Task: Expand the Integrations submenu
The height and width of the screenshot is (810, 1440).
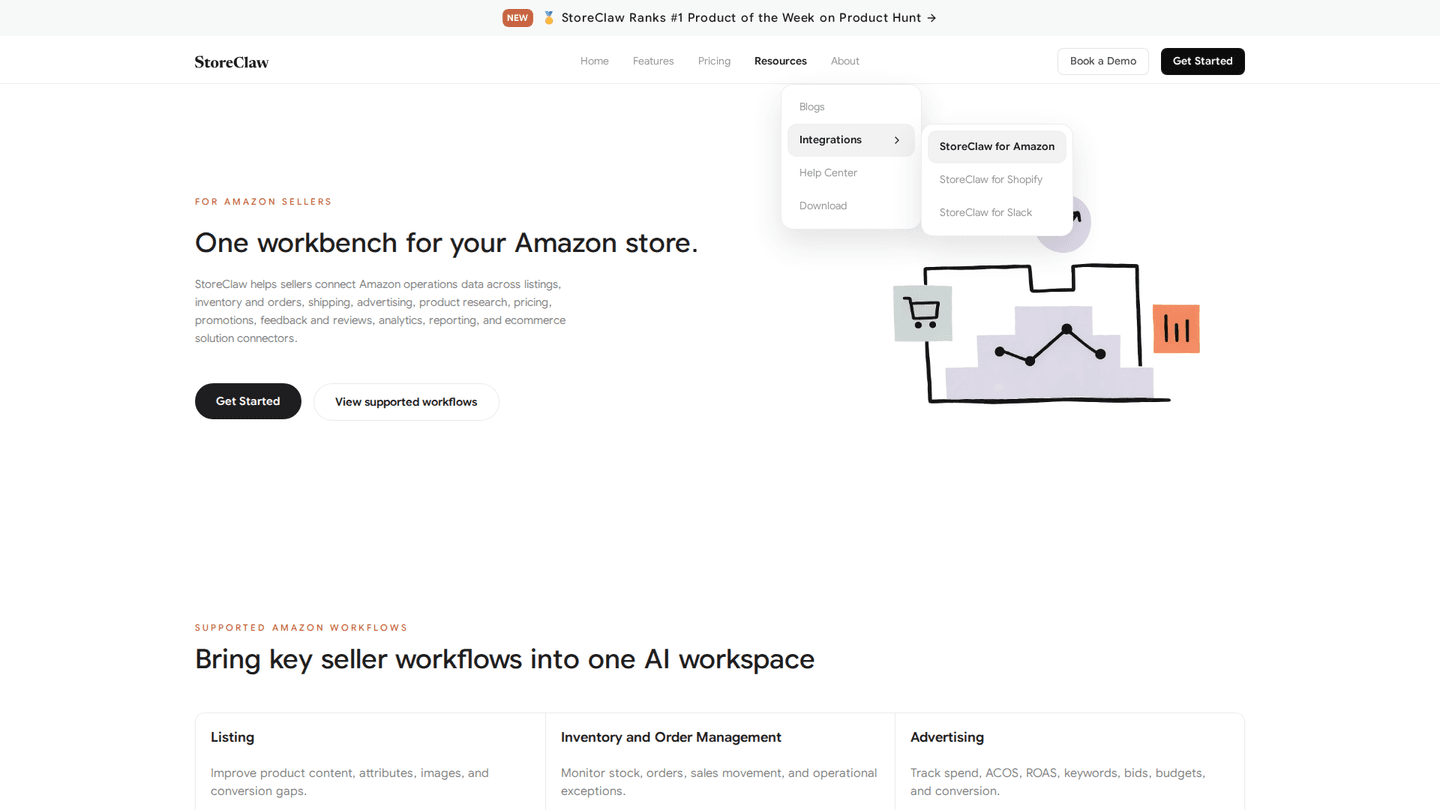Action: (x=851, y=140)
